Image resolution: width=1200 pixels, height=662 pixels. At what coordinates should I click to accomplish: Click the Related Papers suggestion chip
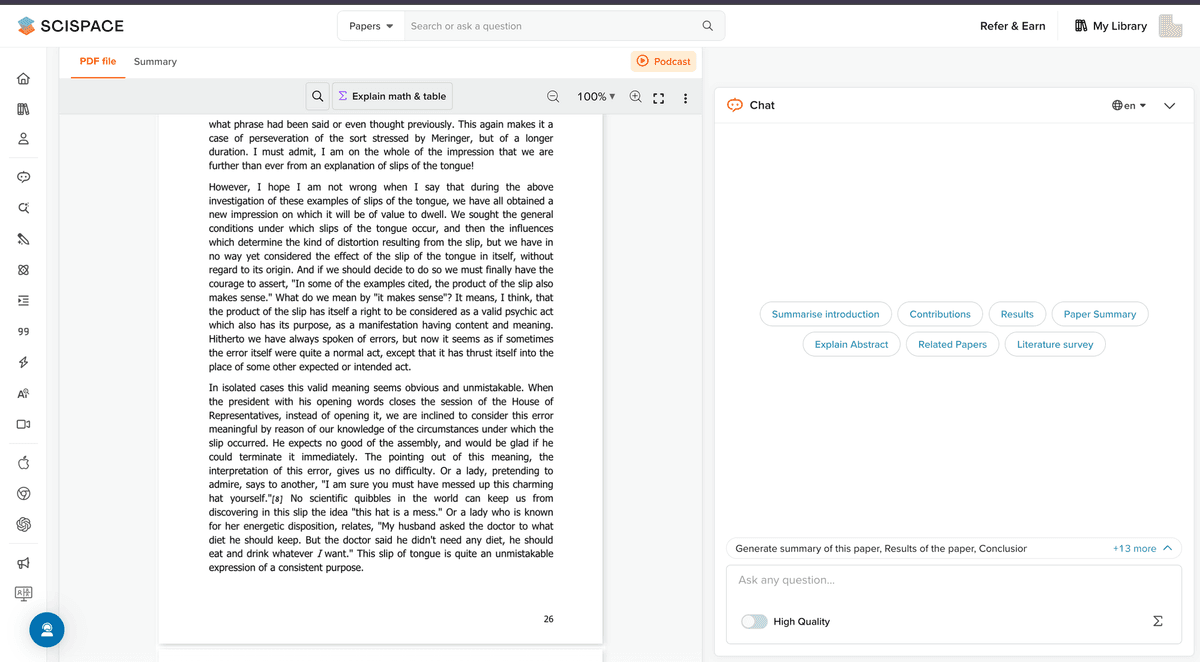pos(952,344)
